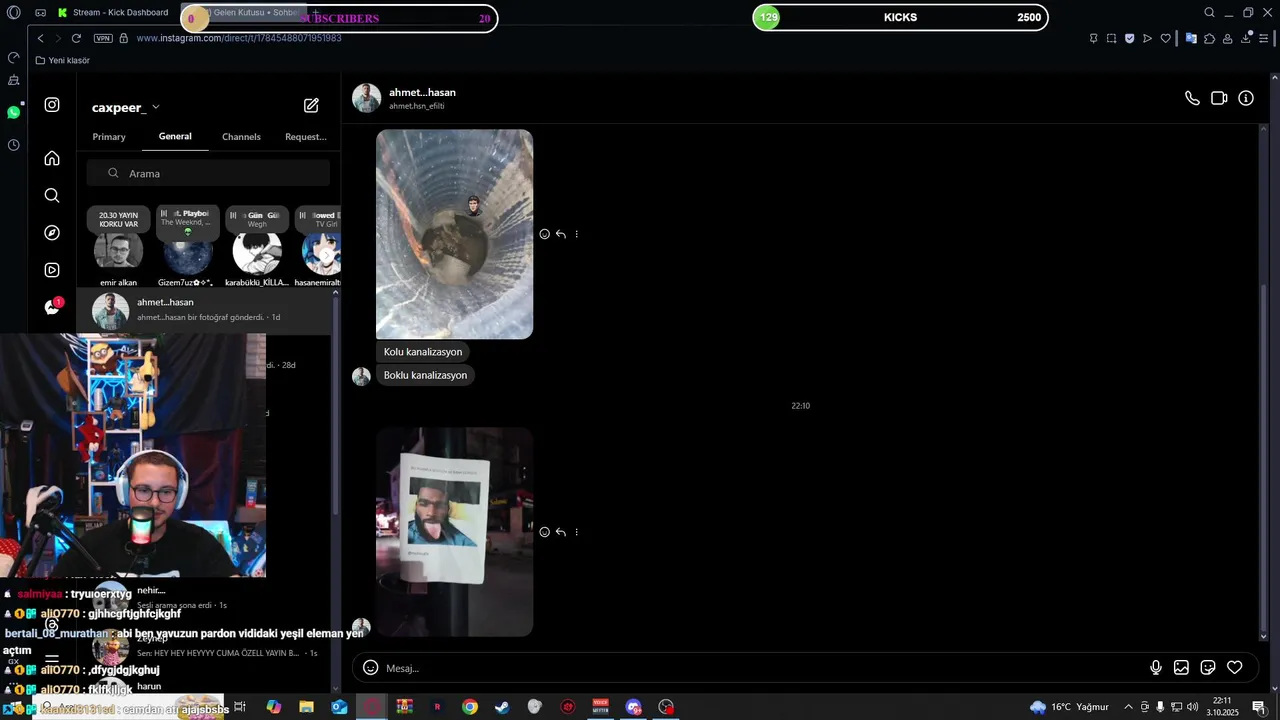Open weather widget showing 16°C Yağmur
Viewport: 1280px width, 720px height.
click(1069, 707)
